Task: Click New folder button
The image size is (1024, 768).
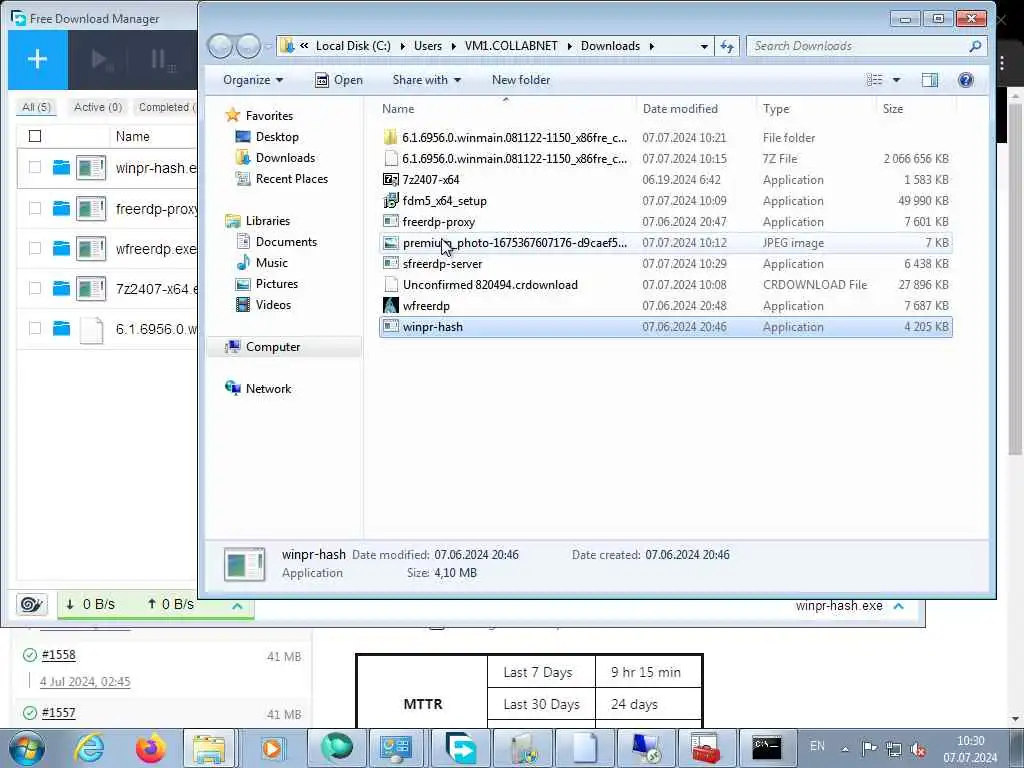Action: tap(520, 80)
